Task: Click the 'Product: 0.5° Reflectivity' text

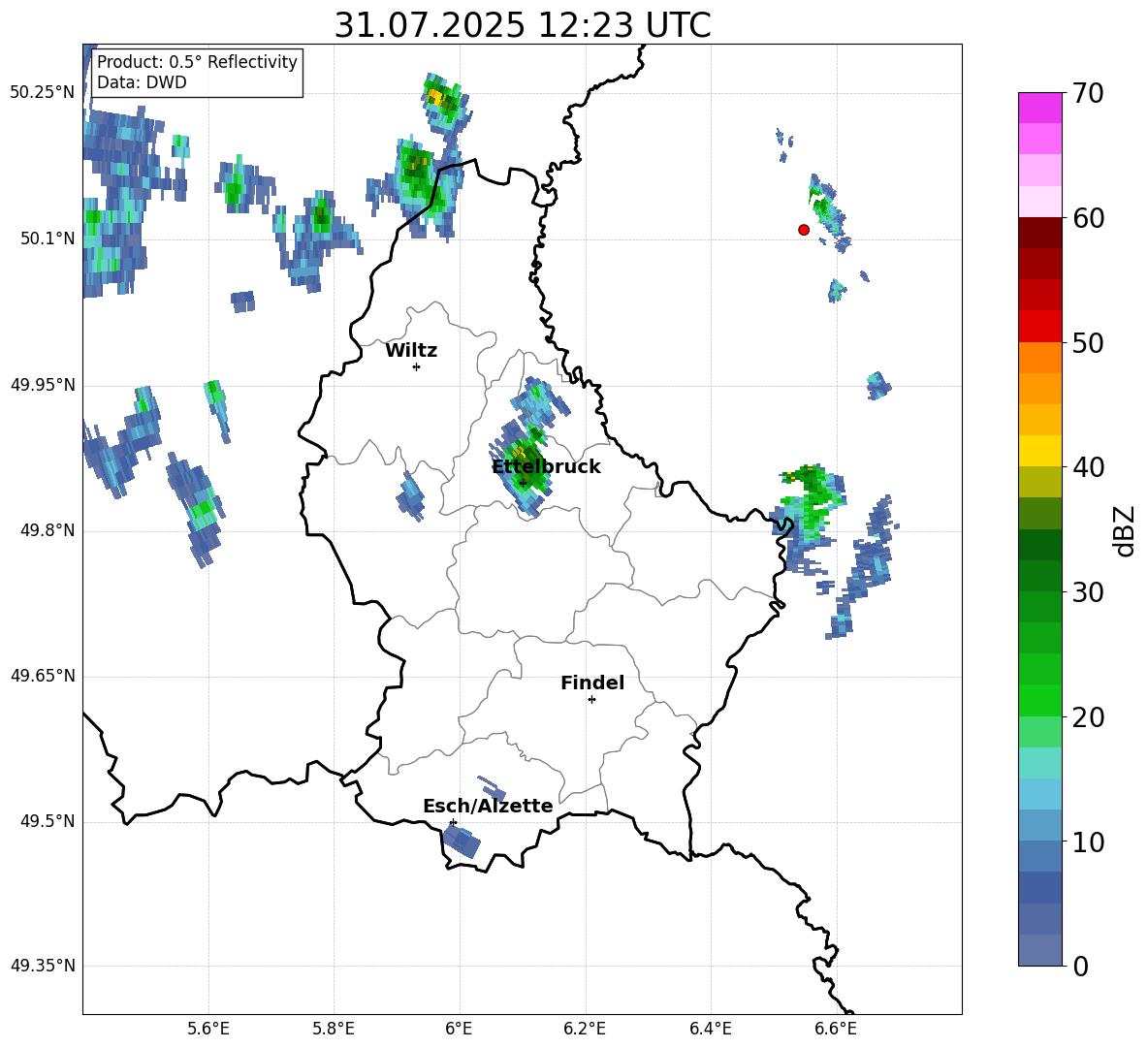Action: [x=197, y=61]
